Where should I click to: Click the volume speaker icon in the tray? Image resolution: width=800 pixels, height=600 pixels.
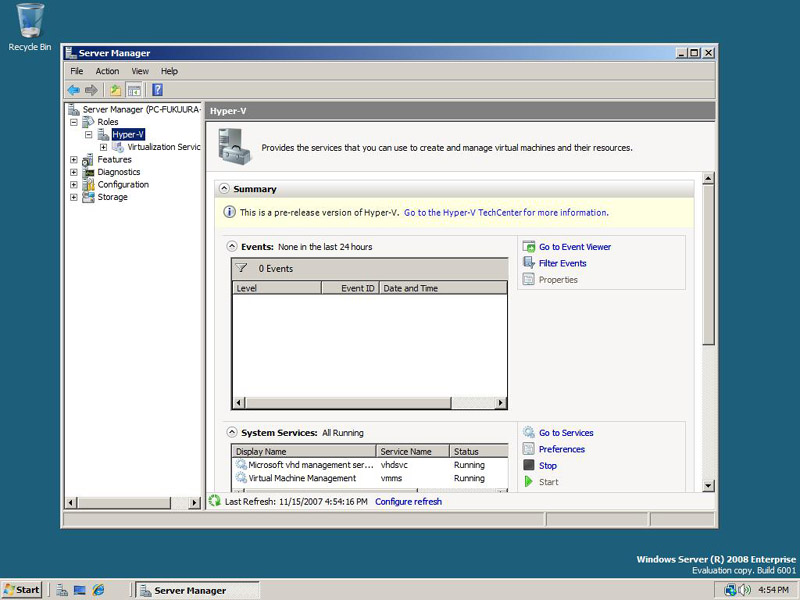(744, 590)
